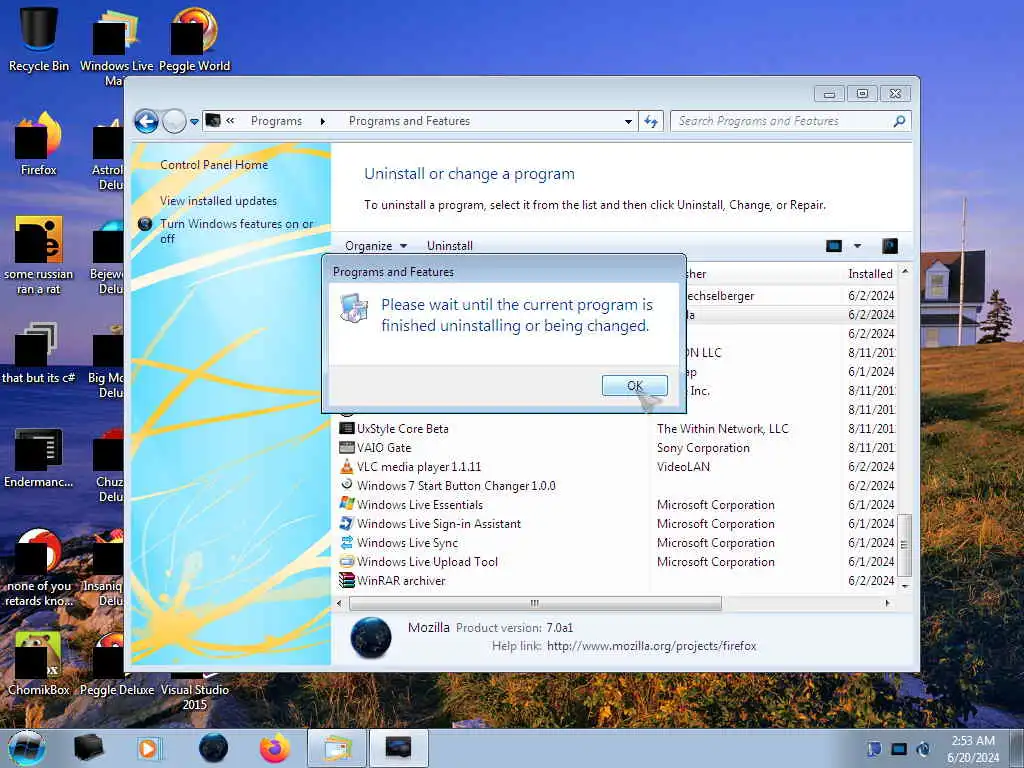
Task: Click the search magnifier icon
Action: (900, 121)
